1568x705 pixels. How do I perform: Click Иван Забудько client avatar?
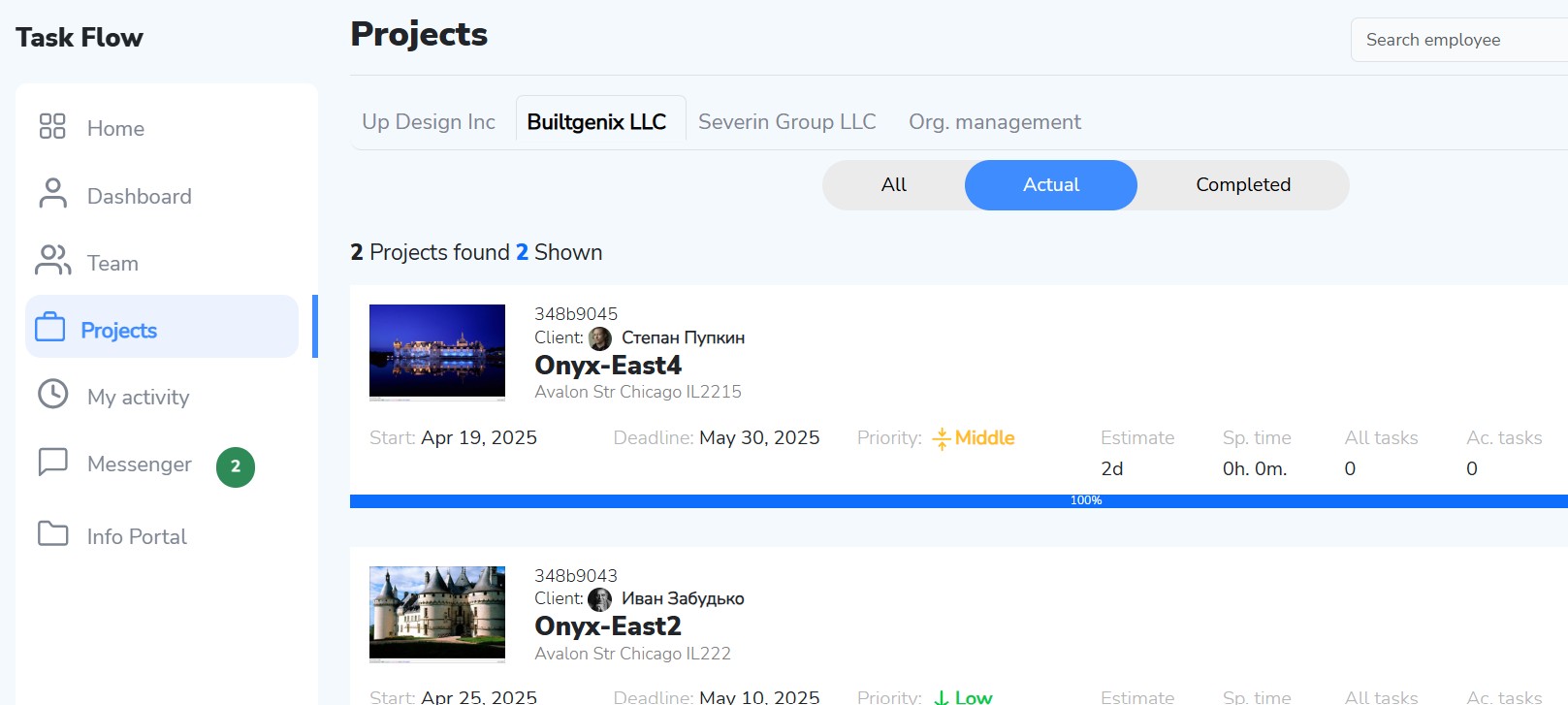tap(600, 599)
